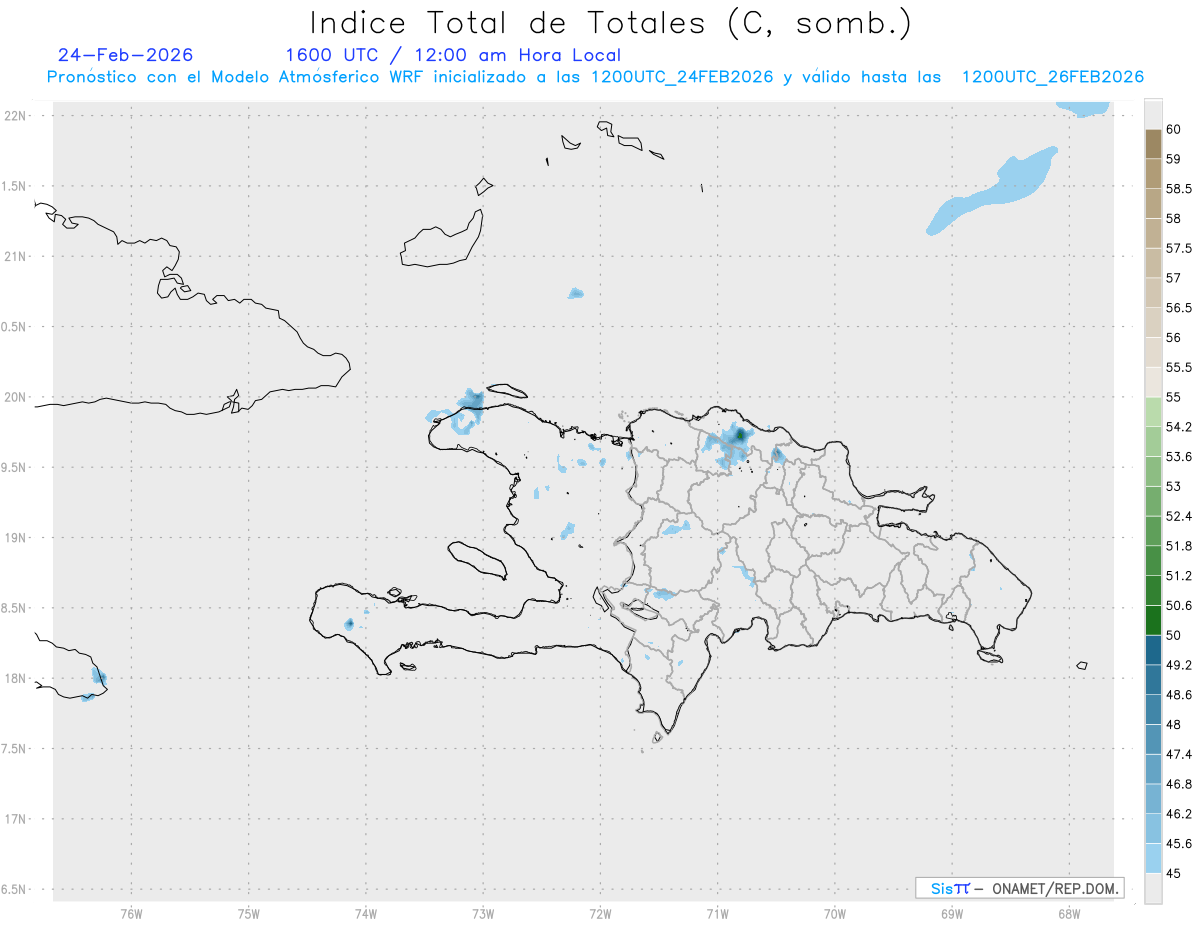
Task: Click the '19N' latitude label
Action: coord(15,537)
